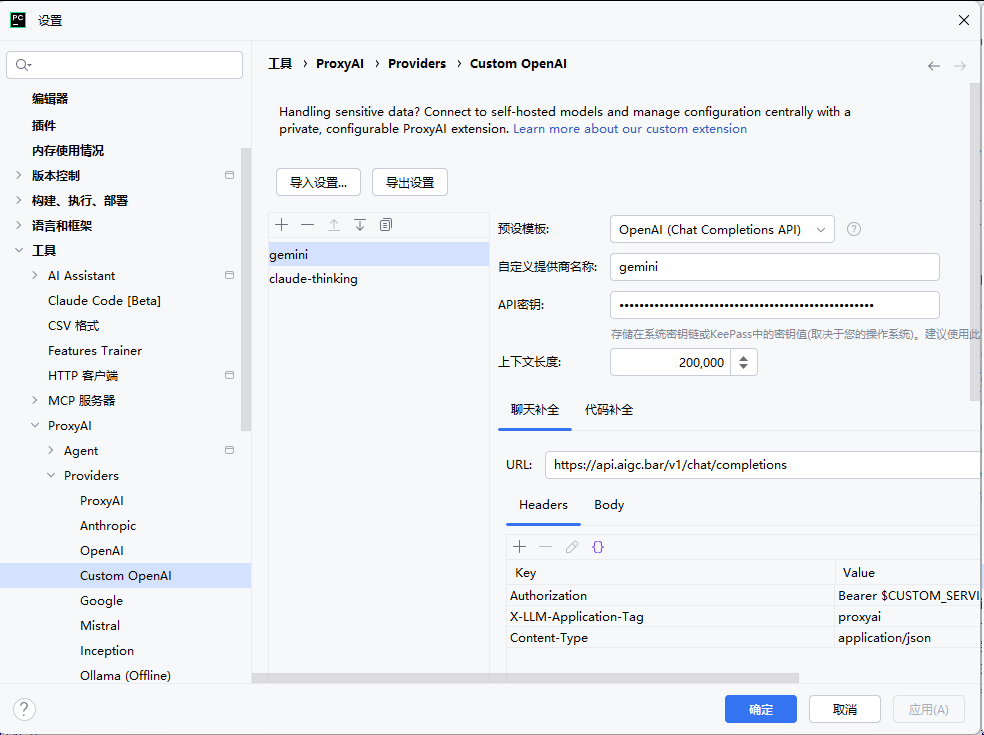Select the Content-Type header row

pos(742,638)
